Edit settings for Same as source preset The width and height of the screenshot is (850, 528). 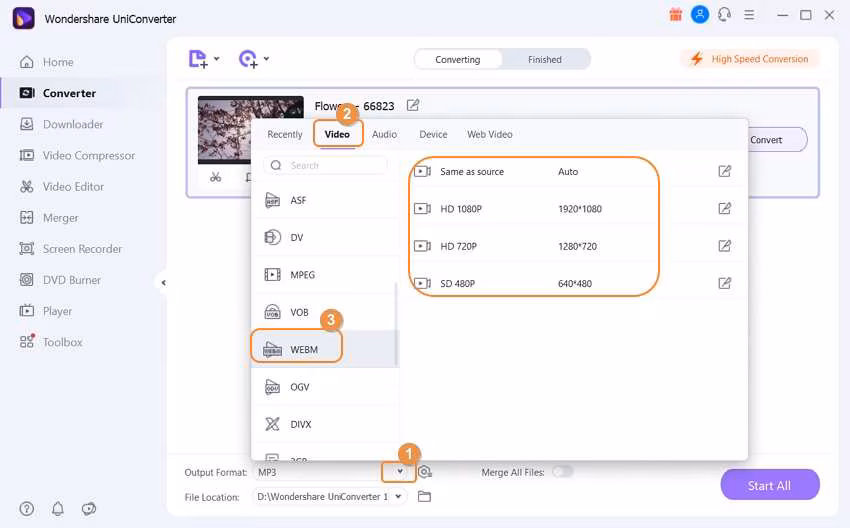(x=725, y=172)
